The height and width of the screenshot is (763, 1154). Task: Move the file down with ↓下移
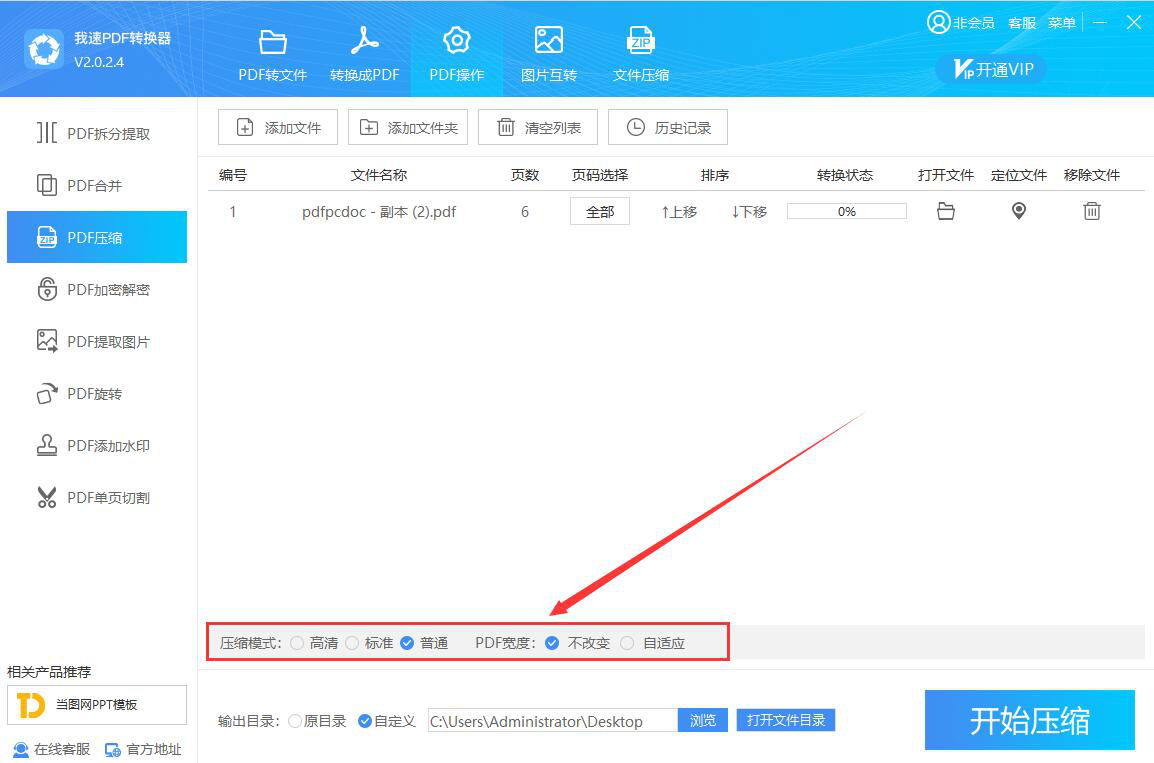[x=749, y=212]
